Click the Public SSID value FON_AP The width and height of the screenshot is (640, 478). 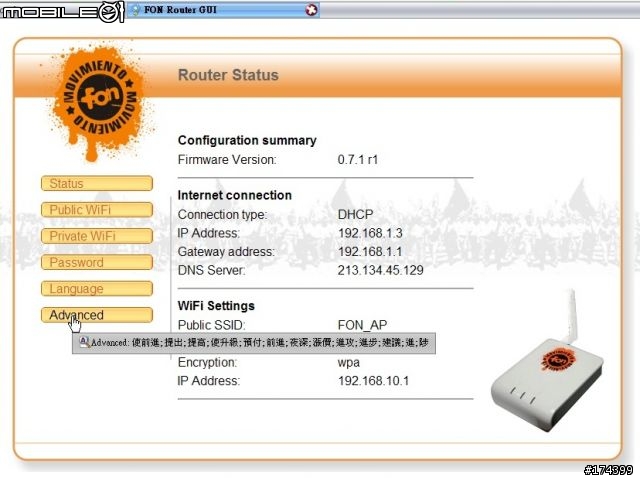362,325
